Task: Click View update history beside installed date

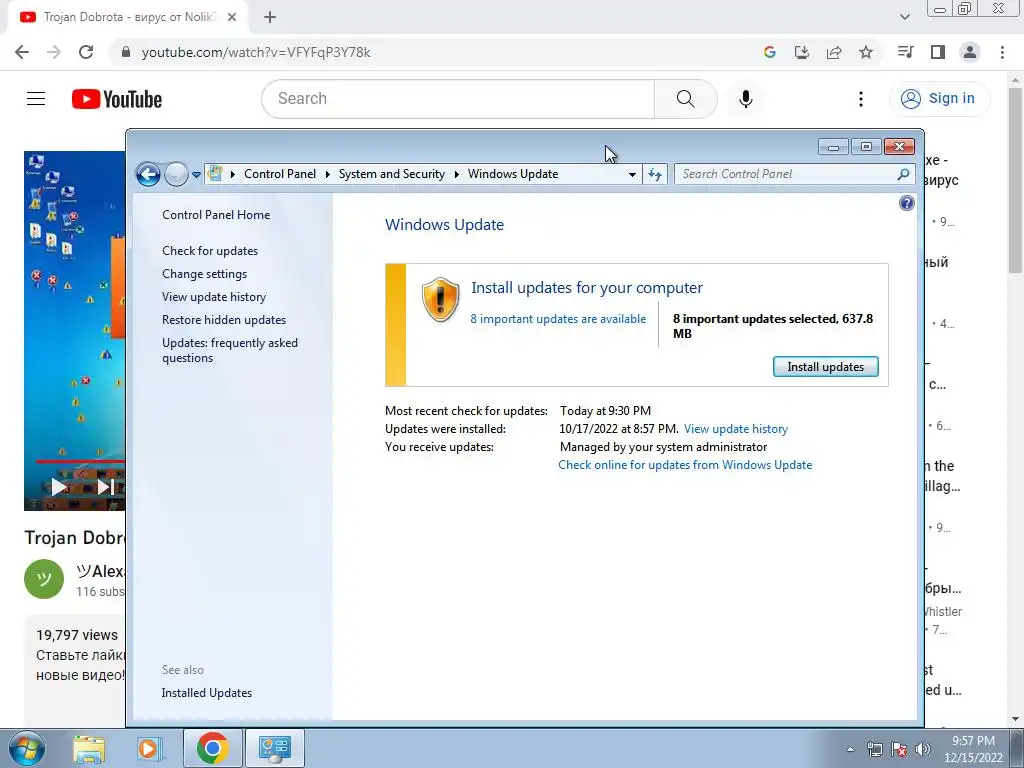Action: pos(736,429)
